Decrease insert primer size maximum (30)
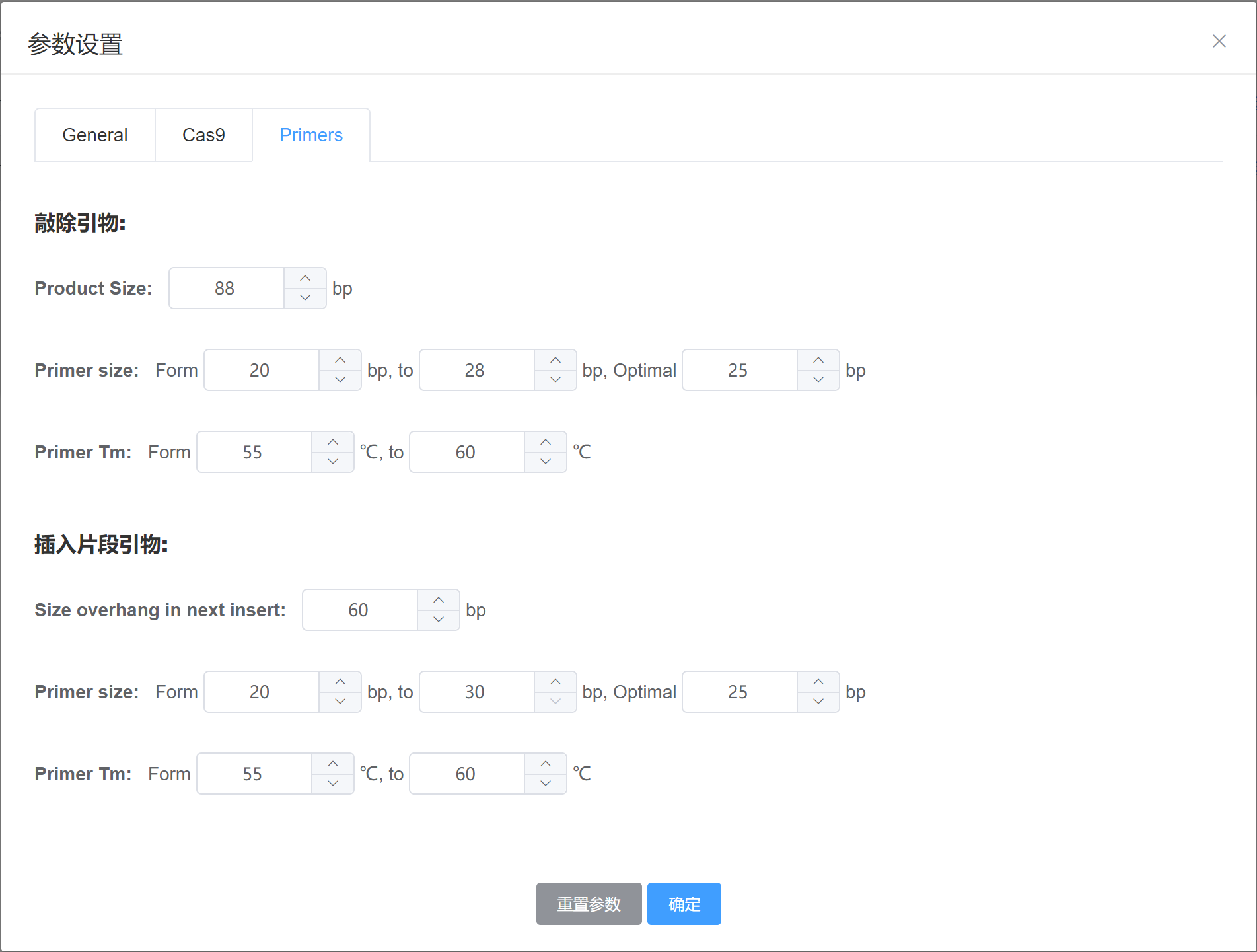 (556, 702)
